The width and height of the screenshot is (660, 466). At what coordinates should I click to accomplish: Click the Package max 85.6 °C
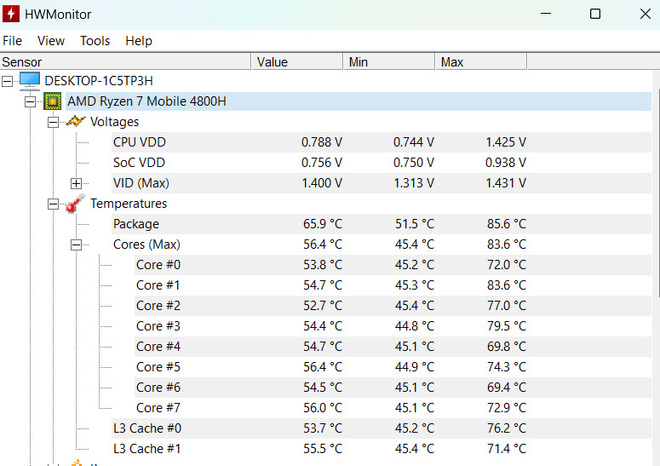pos(506,224)
